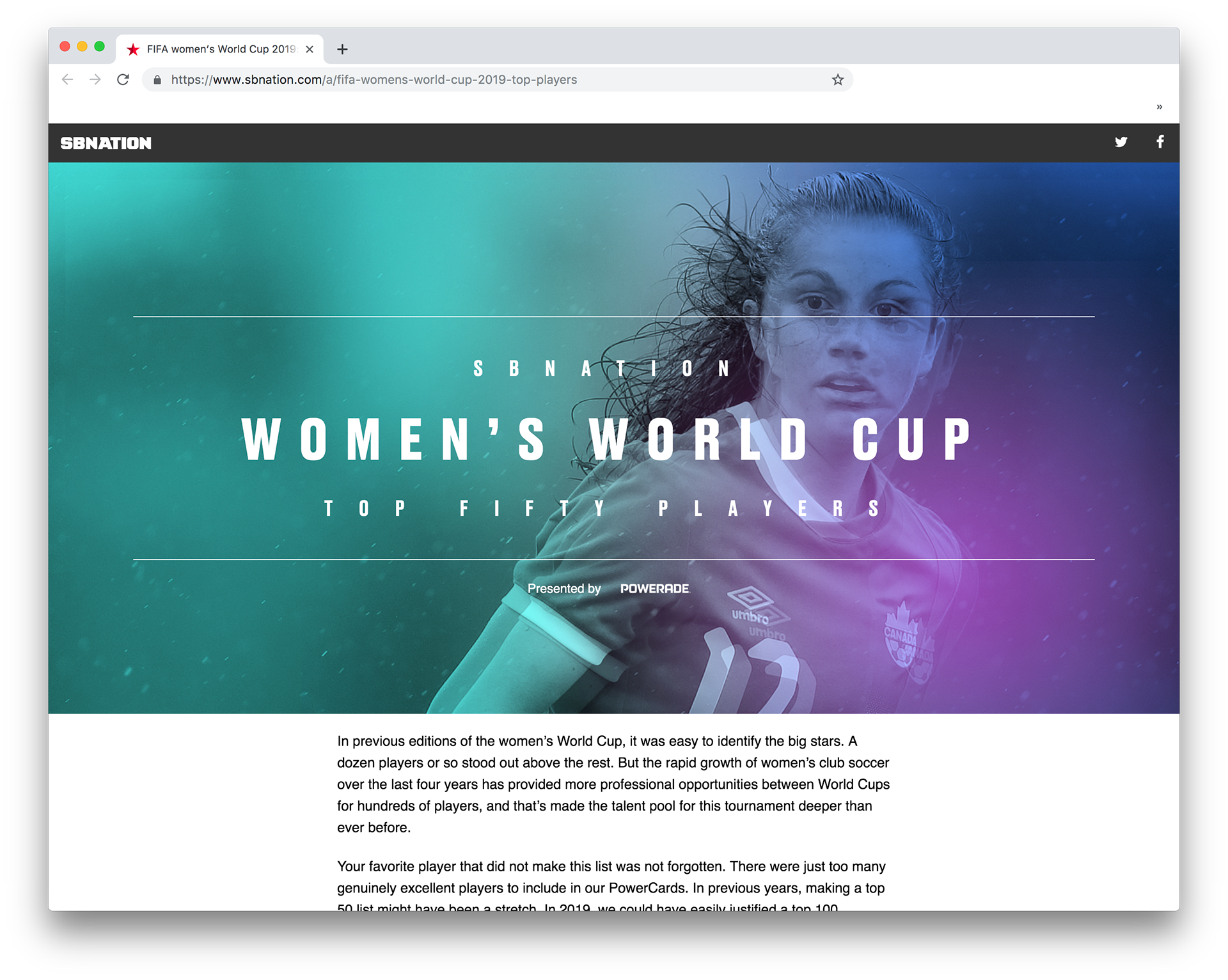This screenshot has width=1228, height=980.
Task: Reload the page with refresh icon
Action: [x=123, y=80]
